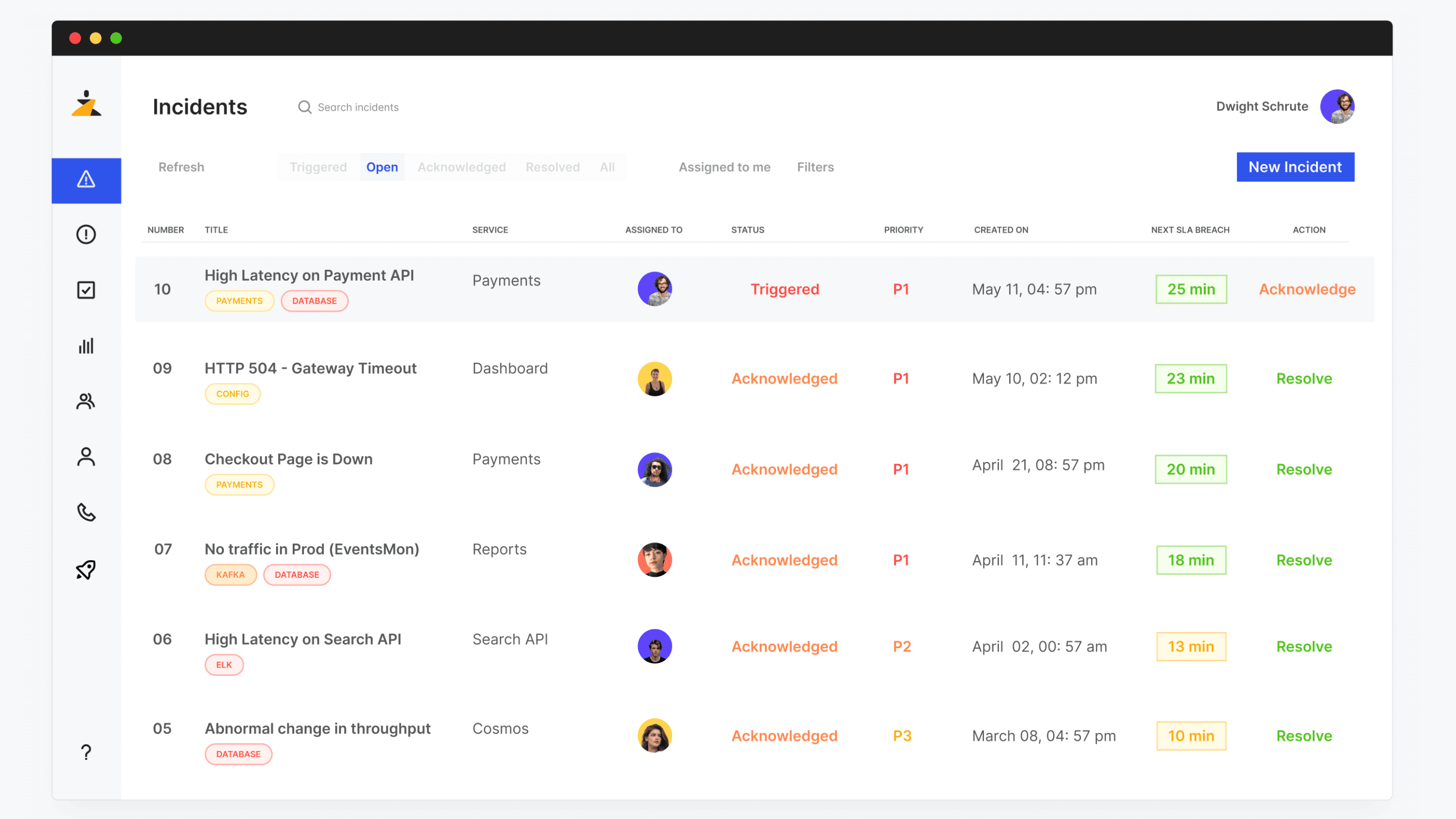Expand the Filters options
1456x819 pixels.
pyautogui.click(x=815, y=167)
